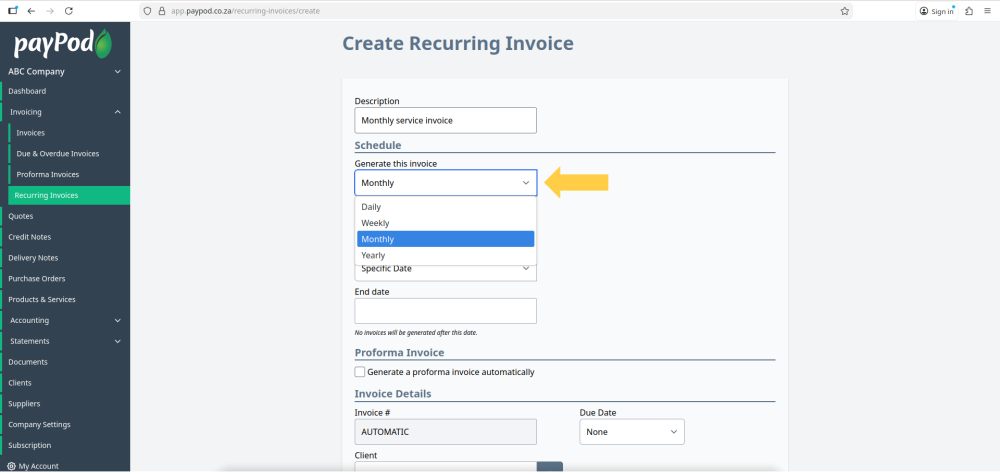Viewport: 1000px width, 474px height.
Task: Expand the ABC Company selector
Action: 64,71
